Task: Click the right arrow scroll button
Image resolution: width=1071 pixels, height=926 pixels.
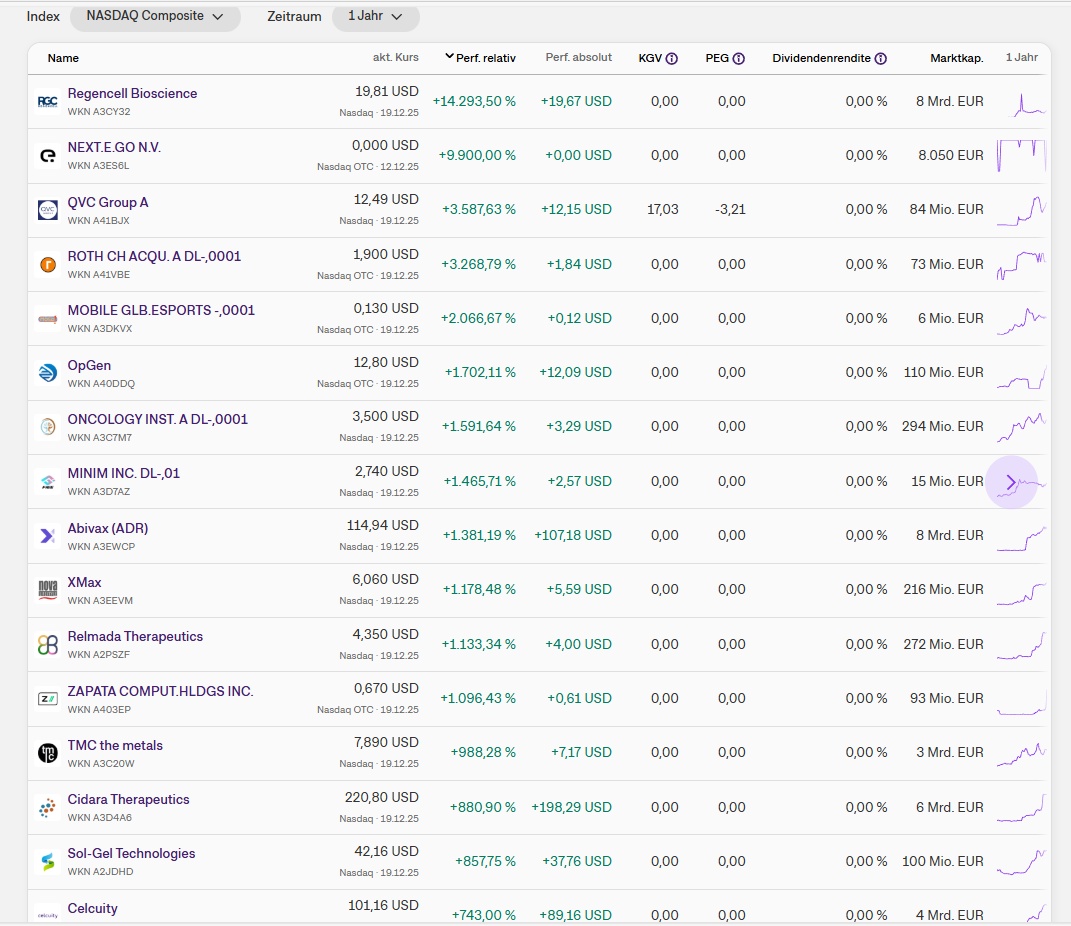Action: coord(1011,482)
